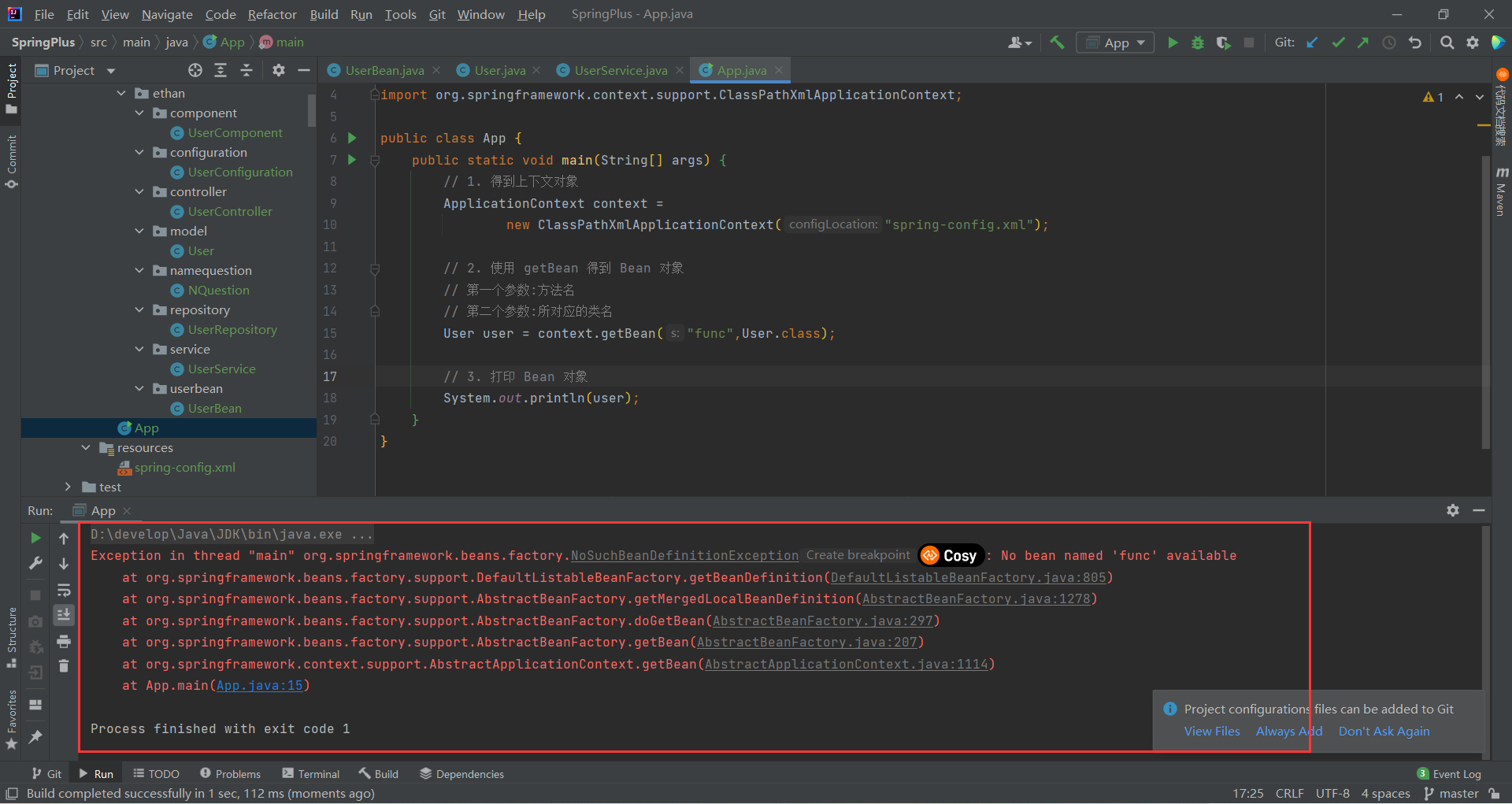1512x804 pixels.
Task: Collapse the ethan package node
Action: tap(121, 93)
